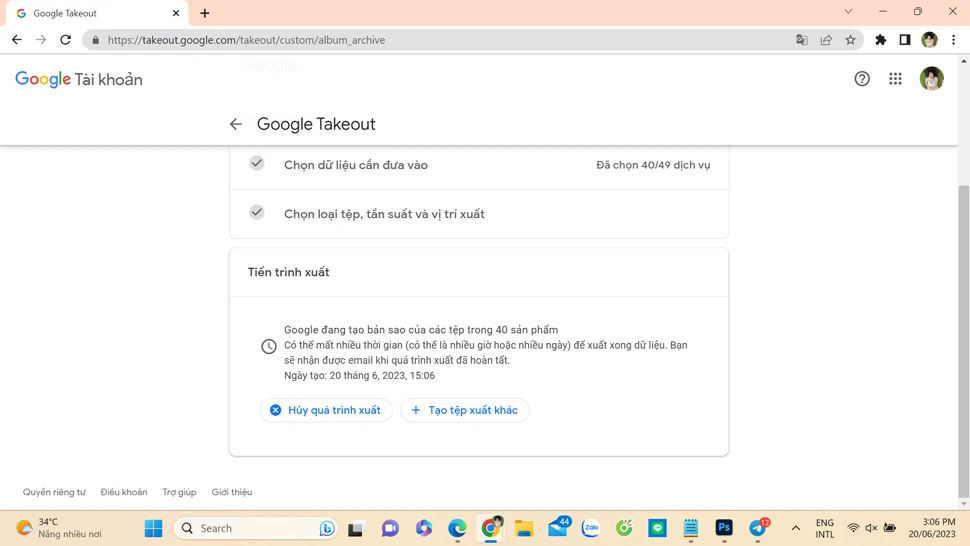Screen dimensions: 970x546
Task: Expand the Chọn dữ liệu cần đưa vào step
Action: point(479,165)
